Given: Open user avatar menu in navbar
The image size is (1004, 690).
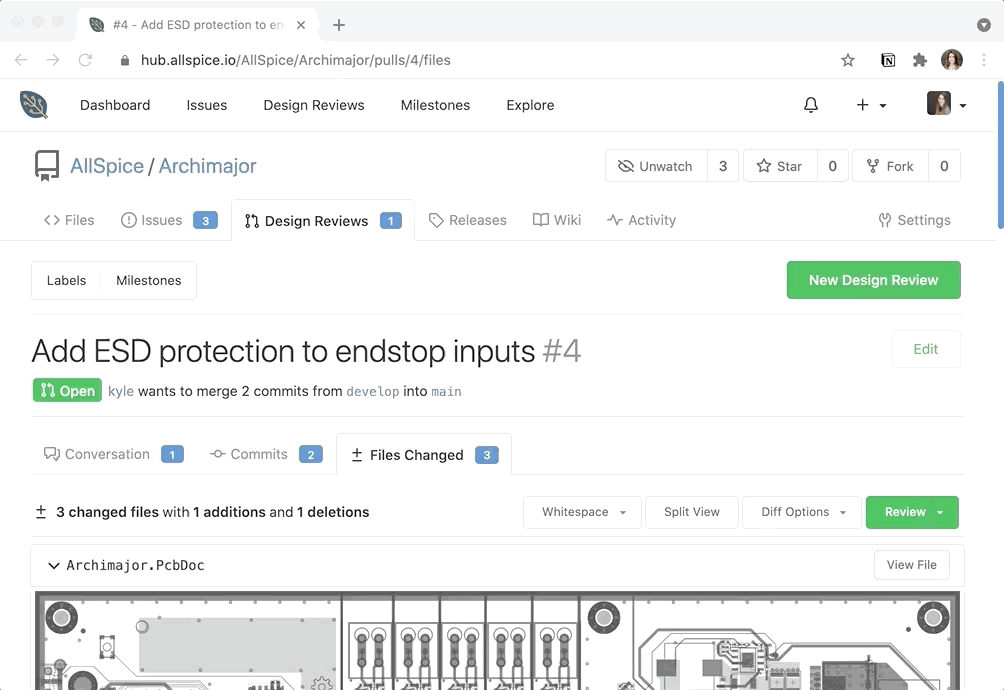Looking at the screenshot, I should 946,104.
